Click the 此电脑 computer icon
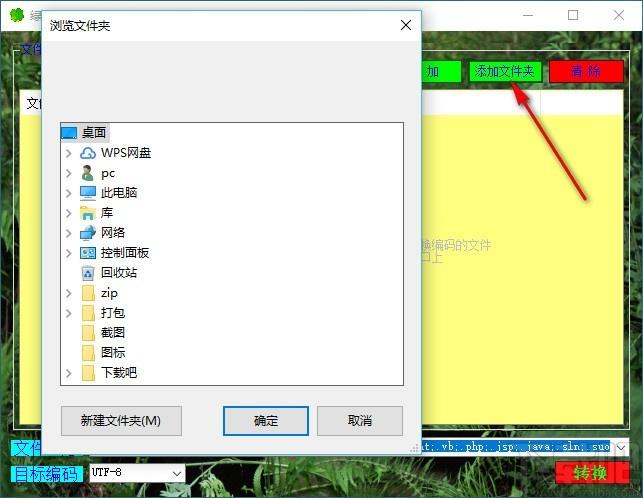 88,193
